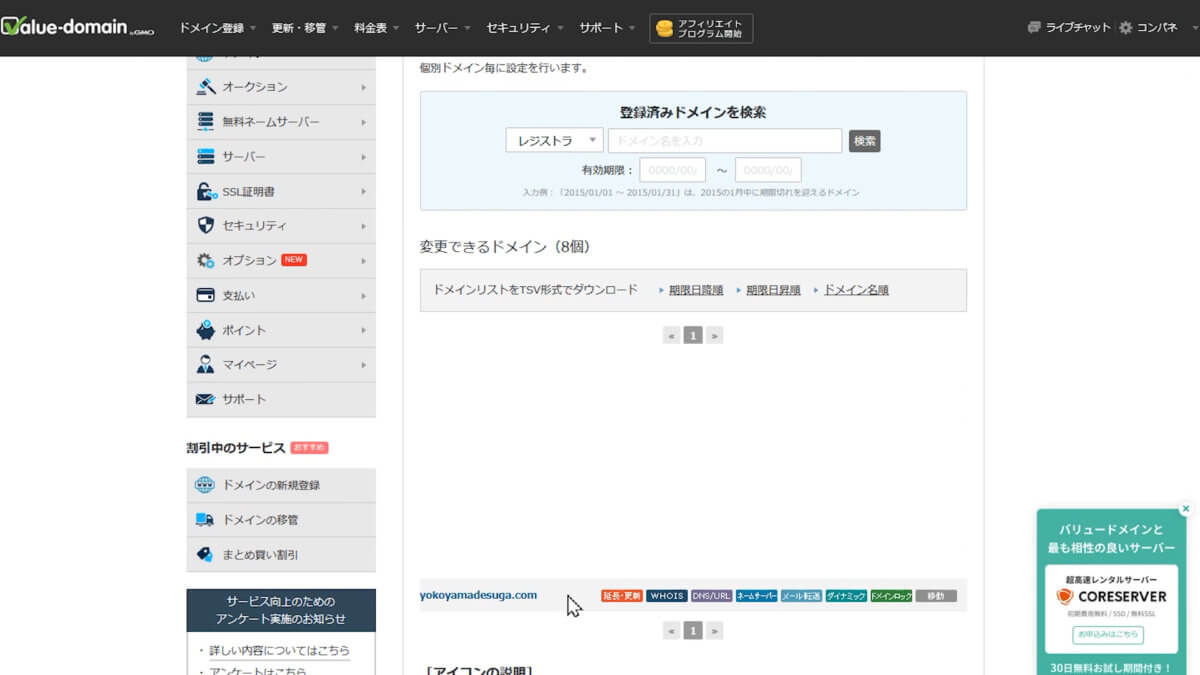Click the お申込みはこちら button in ad
This screenshot has width=1200, height=675.
(1108, 635)
